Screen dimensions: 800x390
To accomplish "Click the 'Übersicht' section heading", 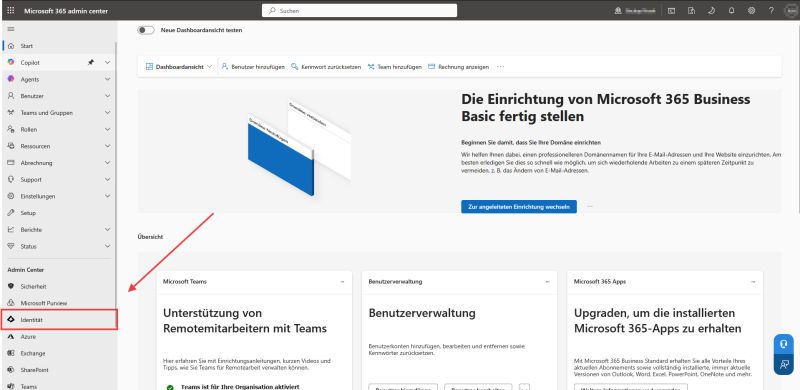I will coord(150,237).
